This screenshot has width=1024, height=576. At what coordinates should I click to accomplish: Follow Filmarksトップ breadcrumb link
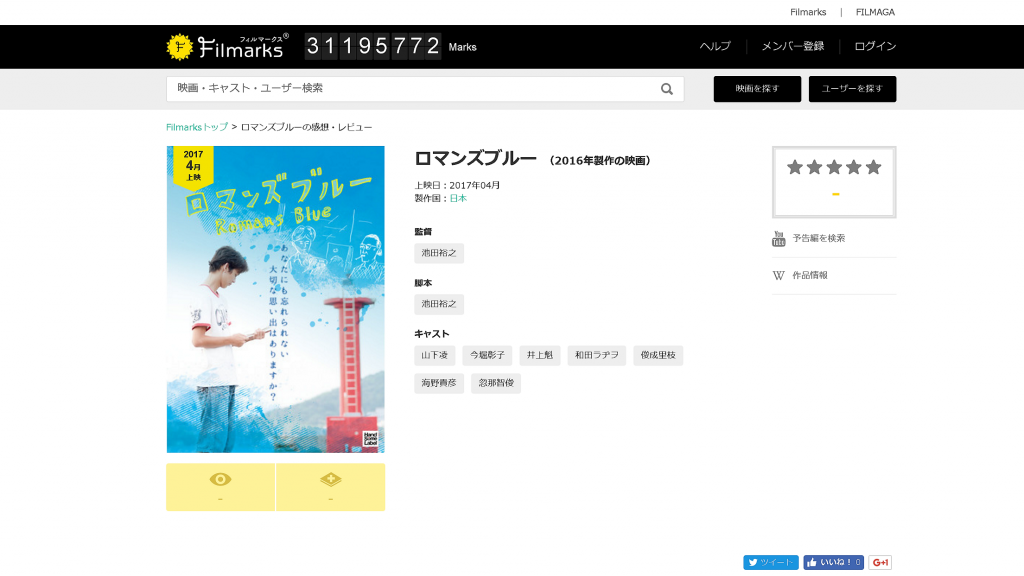197,127
